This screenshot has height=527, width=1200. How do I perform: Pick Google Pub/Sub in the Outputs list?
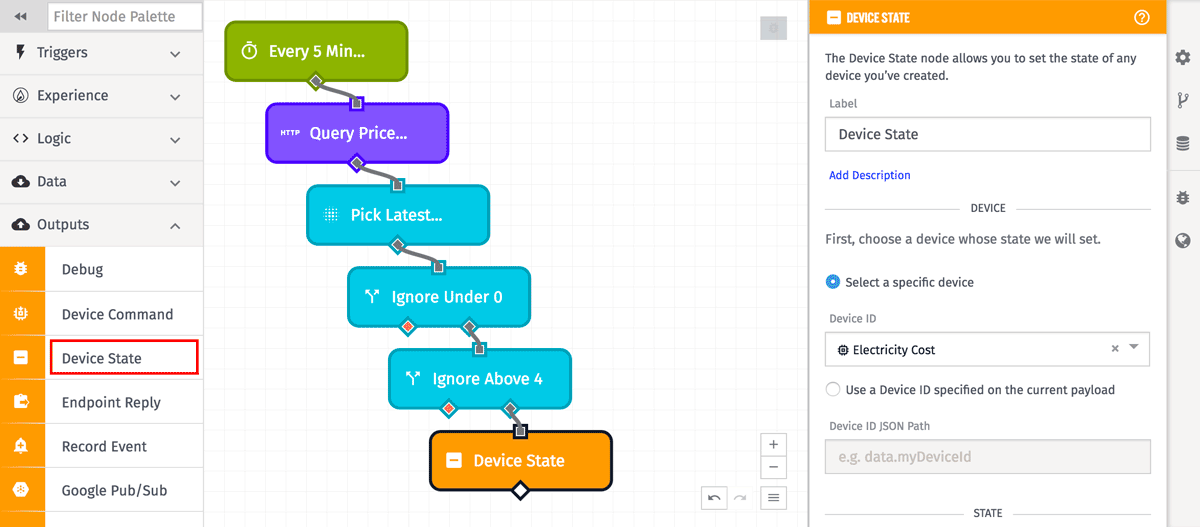tap(114, 490)
